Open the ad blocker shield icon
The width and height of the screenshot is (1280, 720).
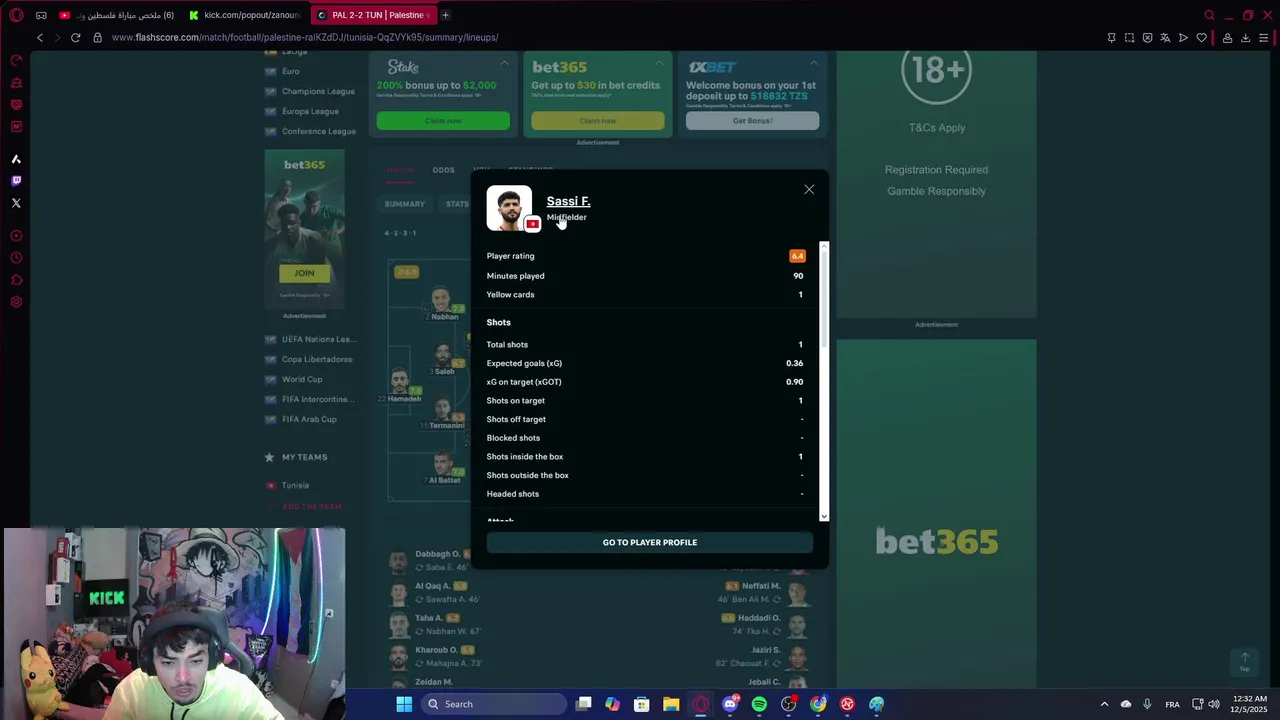point(1147,38)
